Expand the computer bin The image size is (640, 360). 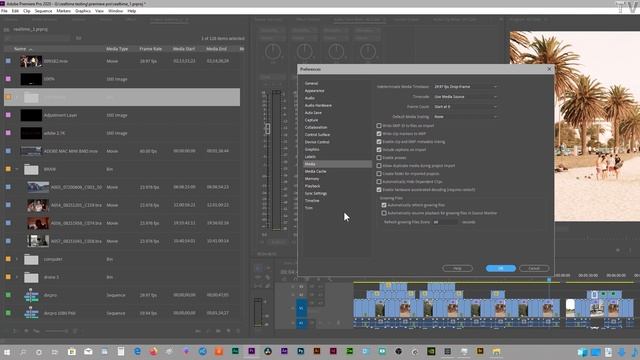point(17,259)
